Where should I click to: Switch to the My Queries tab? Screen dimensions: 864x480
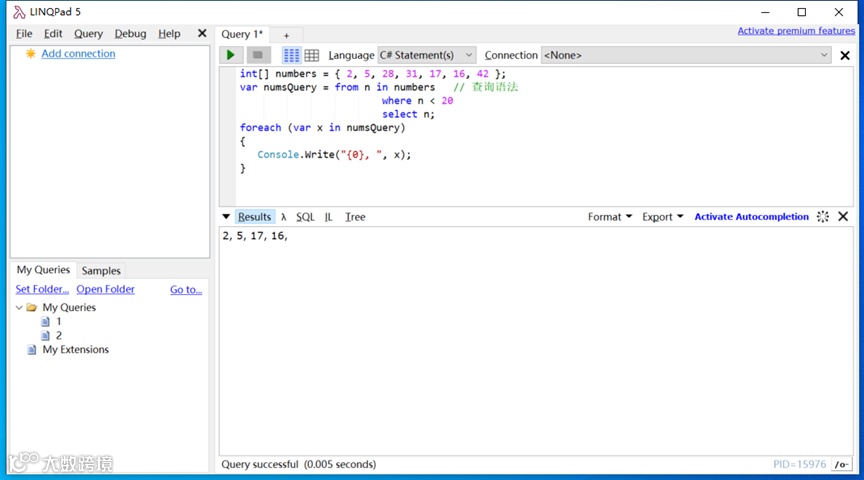(x=43, y=270)
